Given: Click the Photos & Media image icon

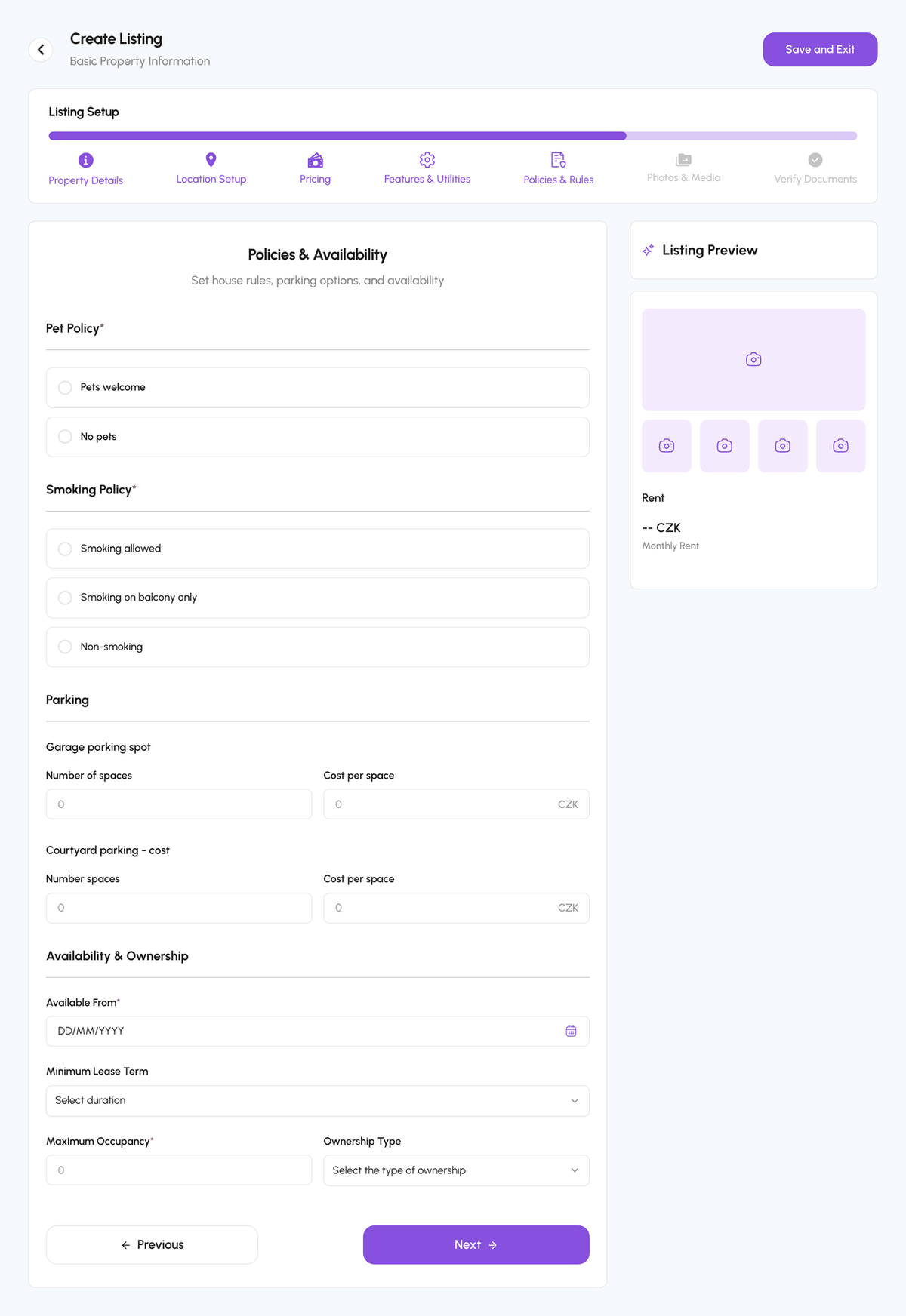Looking at the screenshot, I should (684, 159).
